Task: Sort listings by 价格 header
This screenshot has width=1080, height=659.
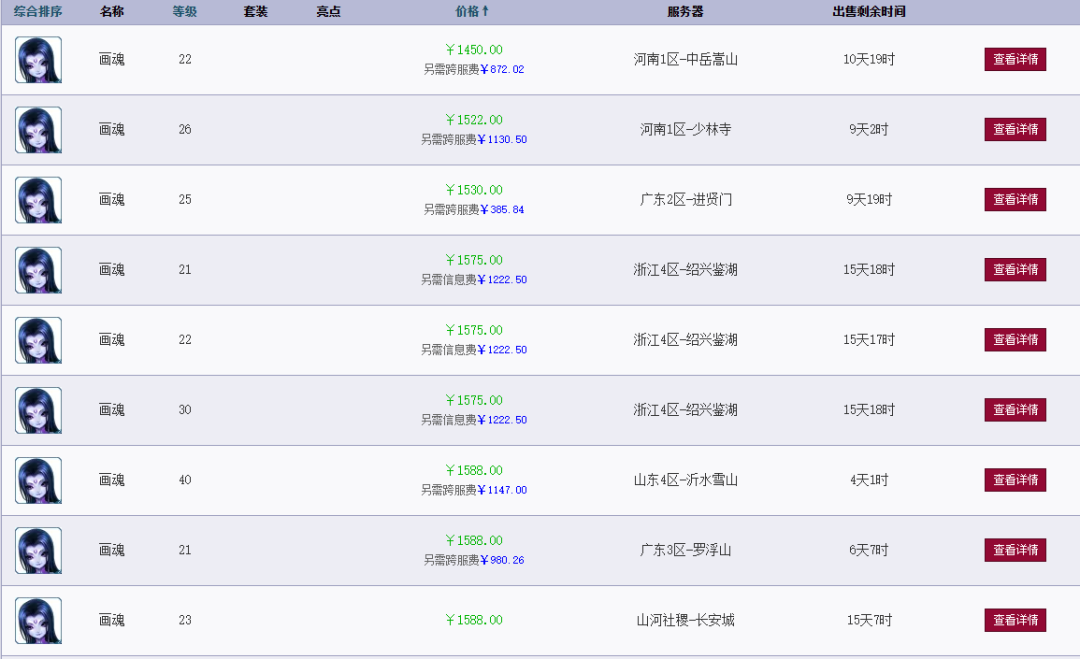Action: coord(472,12)
